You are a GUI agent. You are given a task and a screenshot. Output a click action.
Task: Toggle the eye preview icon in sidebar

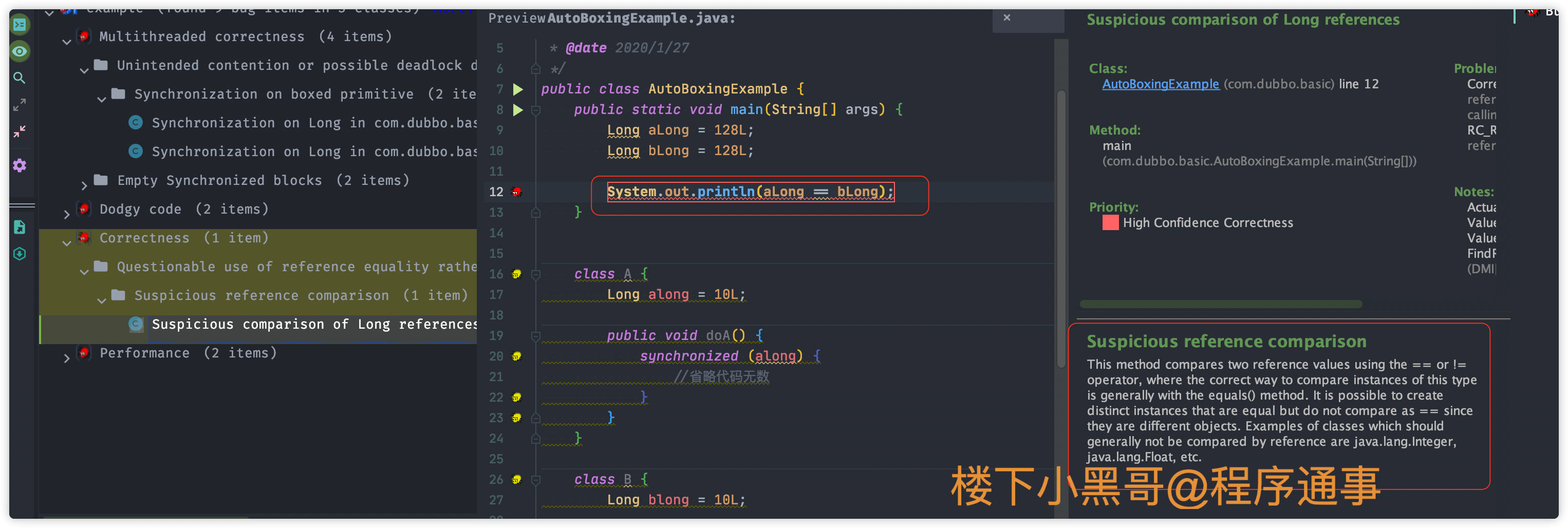point(20,52)
